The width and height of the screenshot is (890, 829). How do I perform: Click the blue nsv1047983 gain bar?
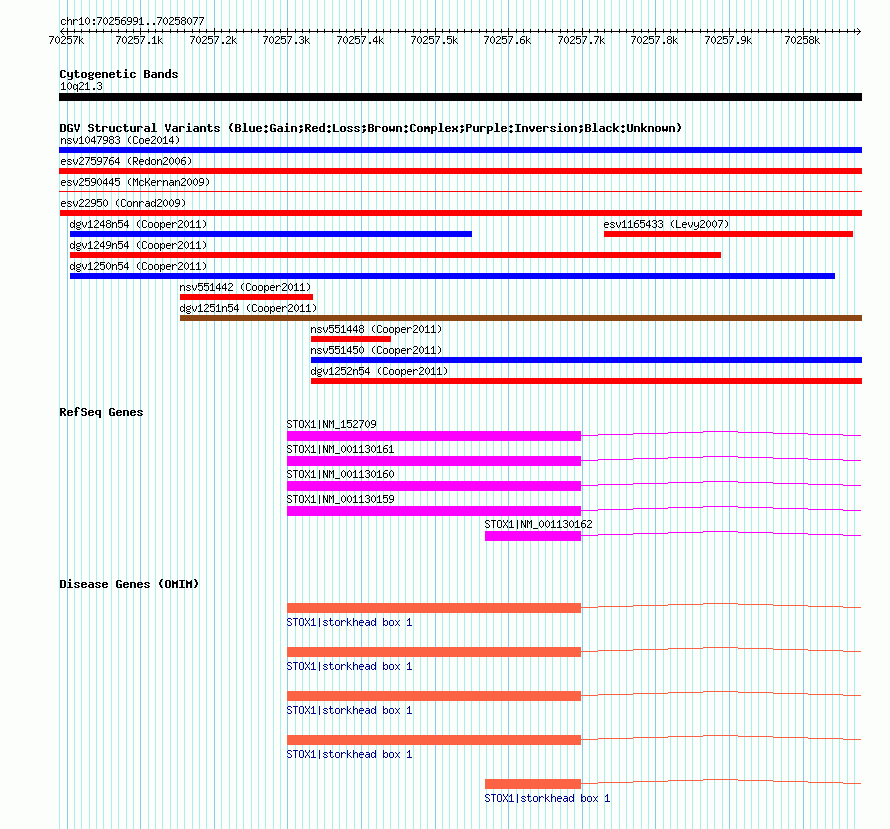pos(460,150)
